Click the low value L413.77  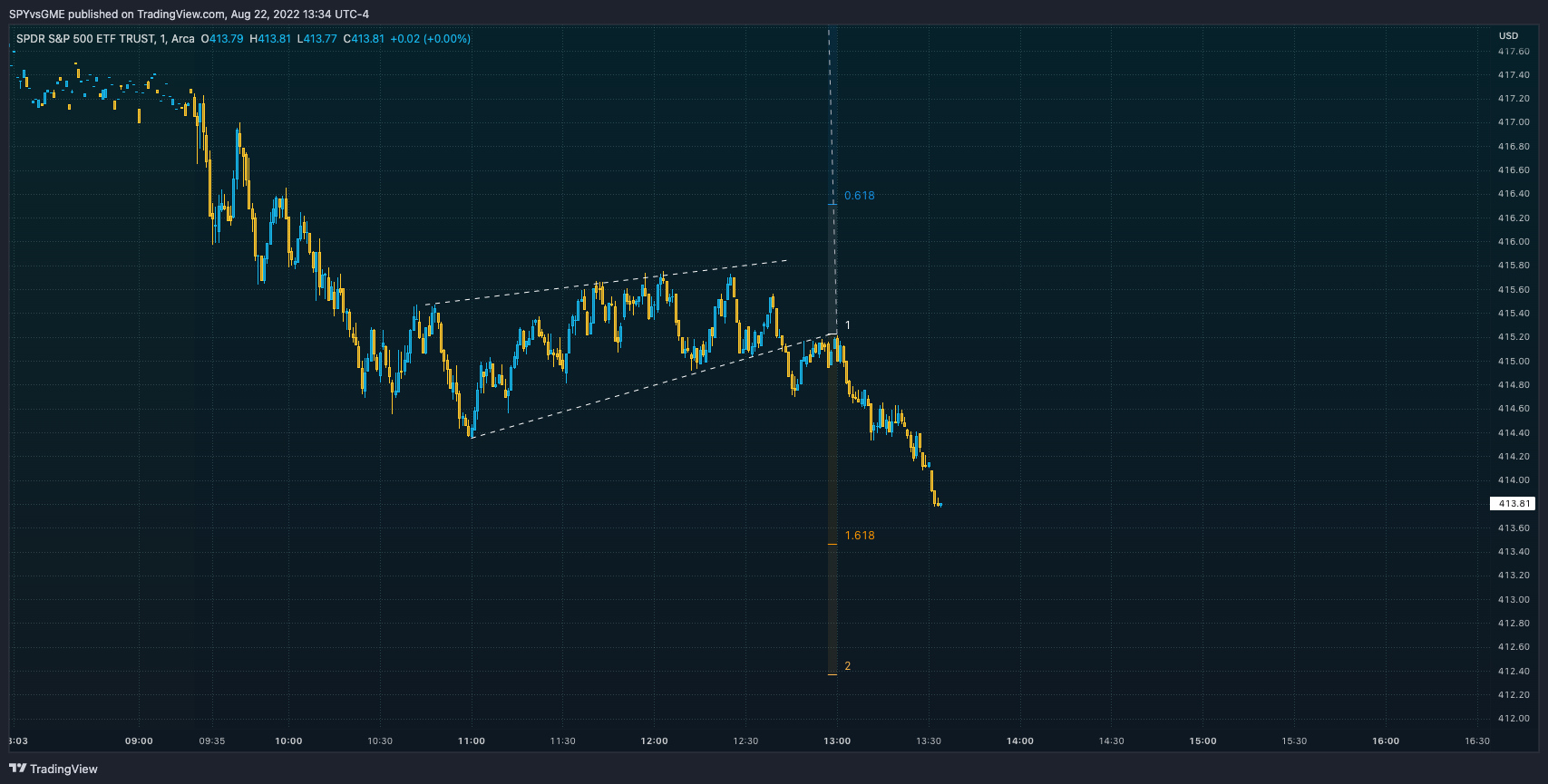pos(317,39)
